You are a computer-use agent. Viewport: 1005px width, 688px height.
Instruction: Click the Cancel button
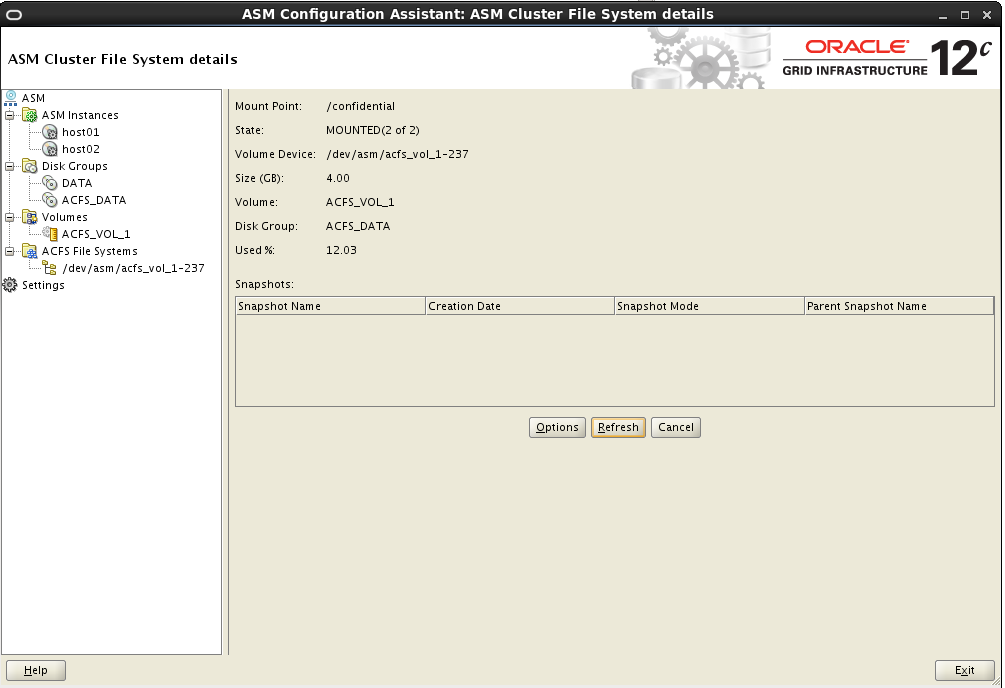(676, 428)
